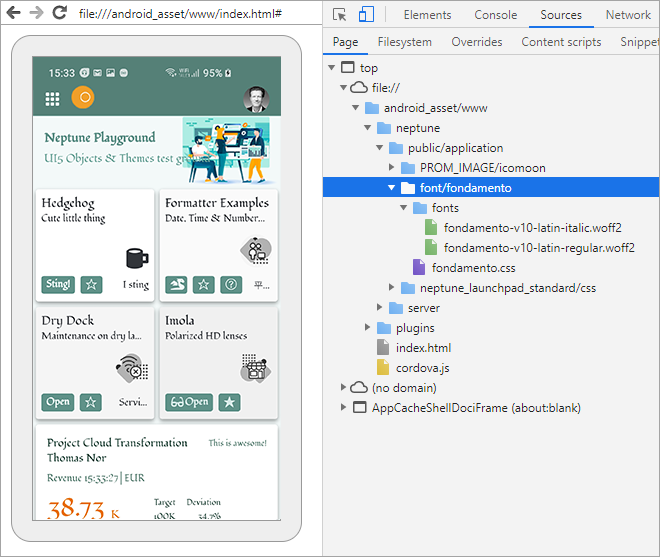This screenshot has width=660, height=557.
Task: Click the Wi-Fi status icon in phone bar
Action: click(x=170, y=72)
